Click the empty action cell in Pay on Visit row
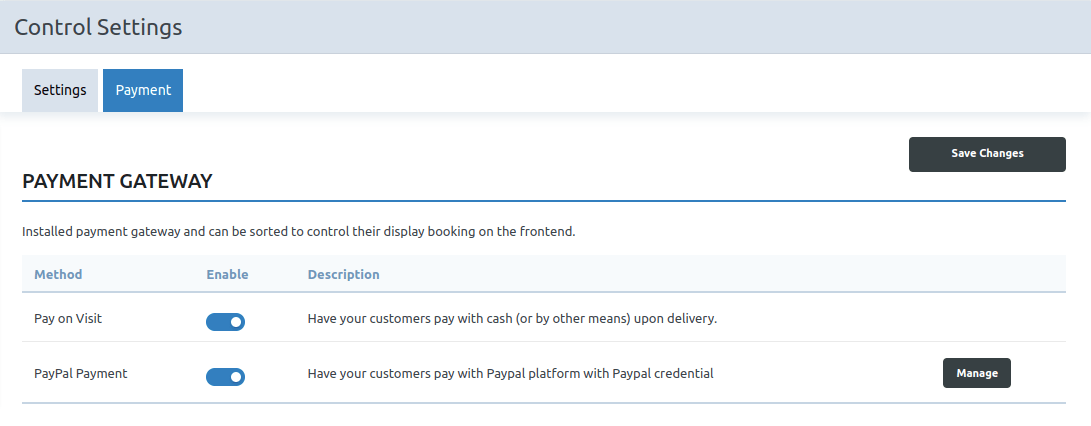This screenshot has width=1091, height=426. pyautogui.click(x=976, y=319)
